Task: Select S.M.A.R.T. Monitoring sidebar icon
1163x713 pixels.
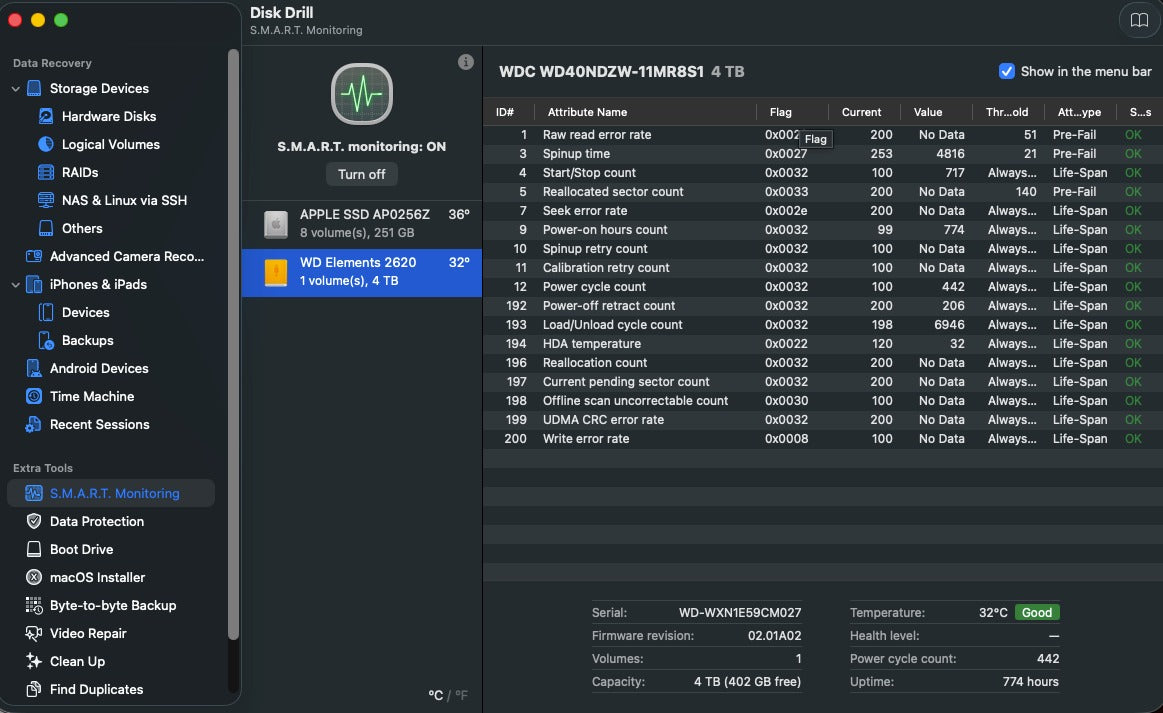Action: tap(33, 493)
